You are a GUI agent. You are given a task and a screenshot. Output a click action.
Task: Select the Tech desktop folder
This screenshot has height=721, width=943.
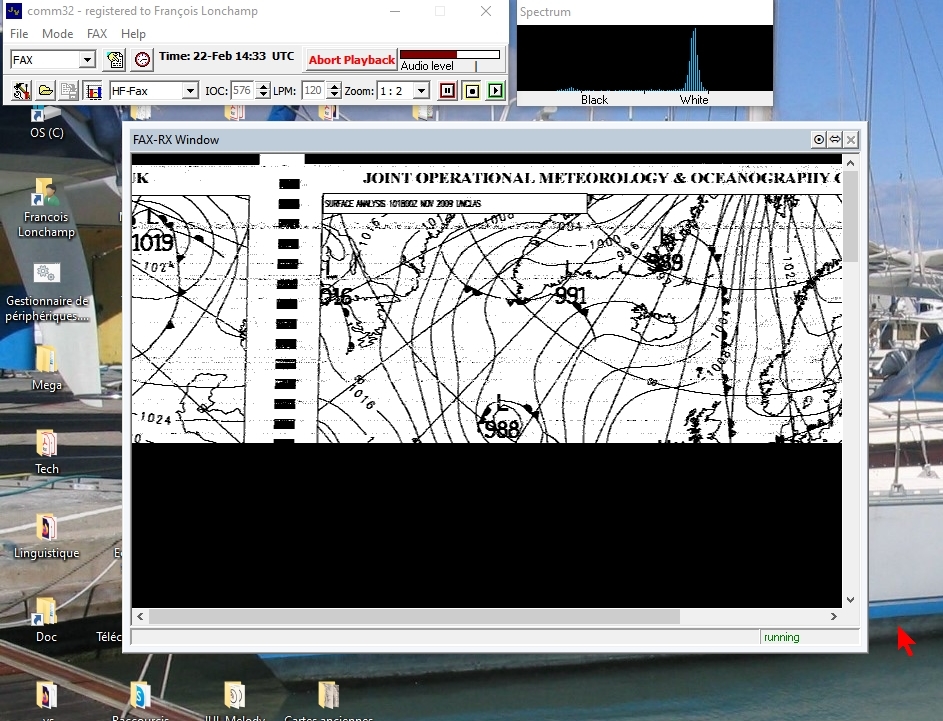(46, 452)
